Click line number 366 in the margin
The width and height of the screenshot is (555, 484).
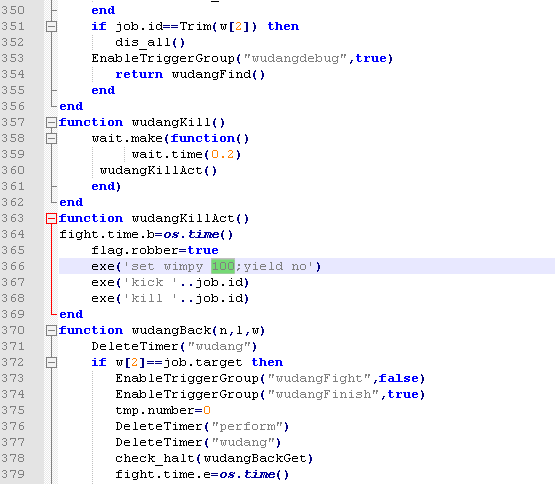13,266
